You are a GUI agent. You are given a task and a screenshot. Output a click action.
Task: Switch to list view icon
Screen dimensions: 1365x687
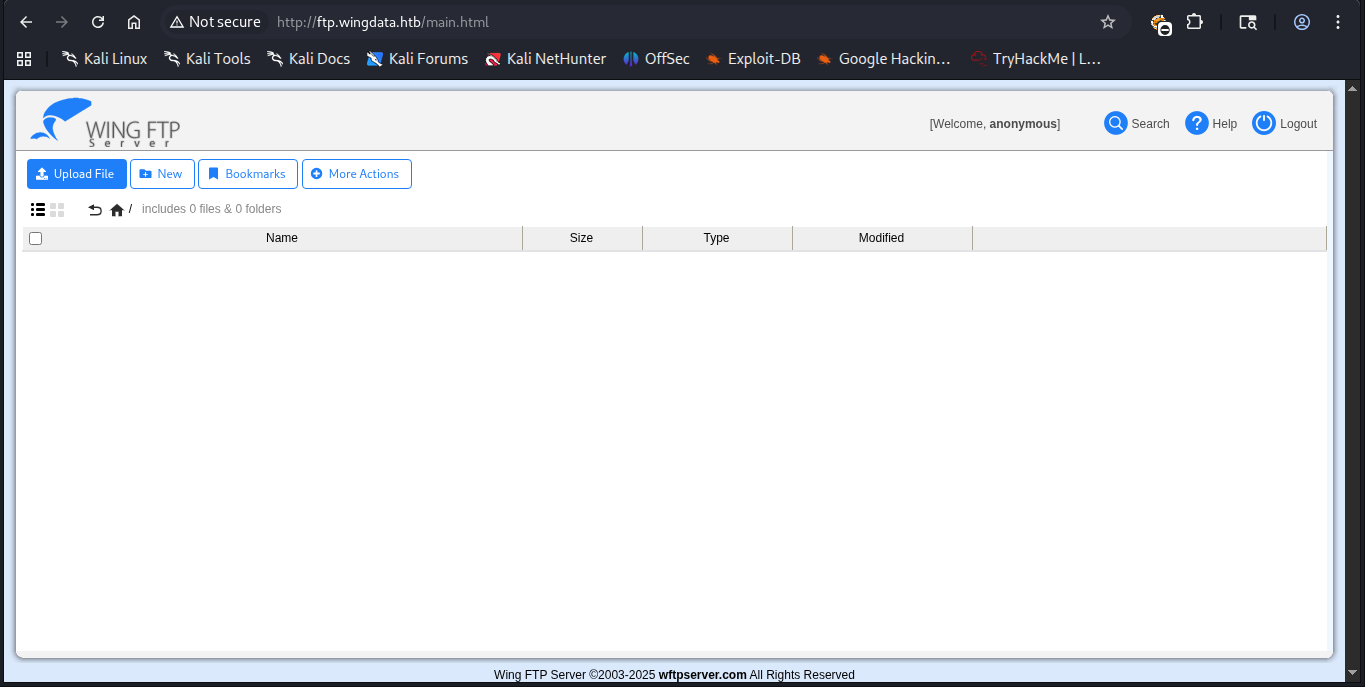pos(38,210)
